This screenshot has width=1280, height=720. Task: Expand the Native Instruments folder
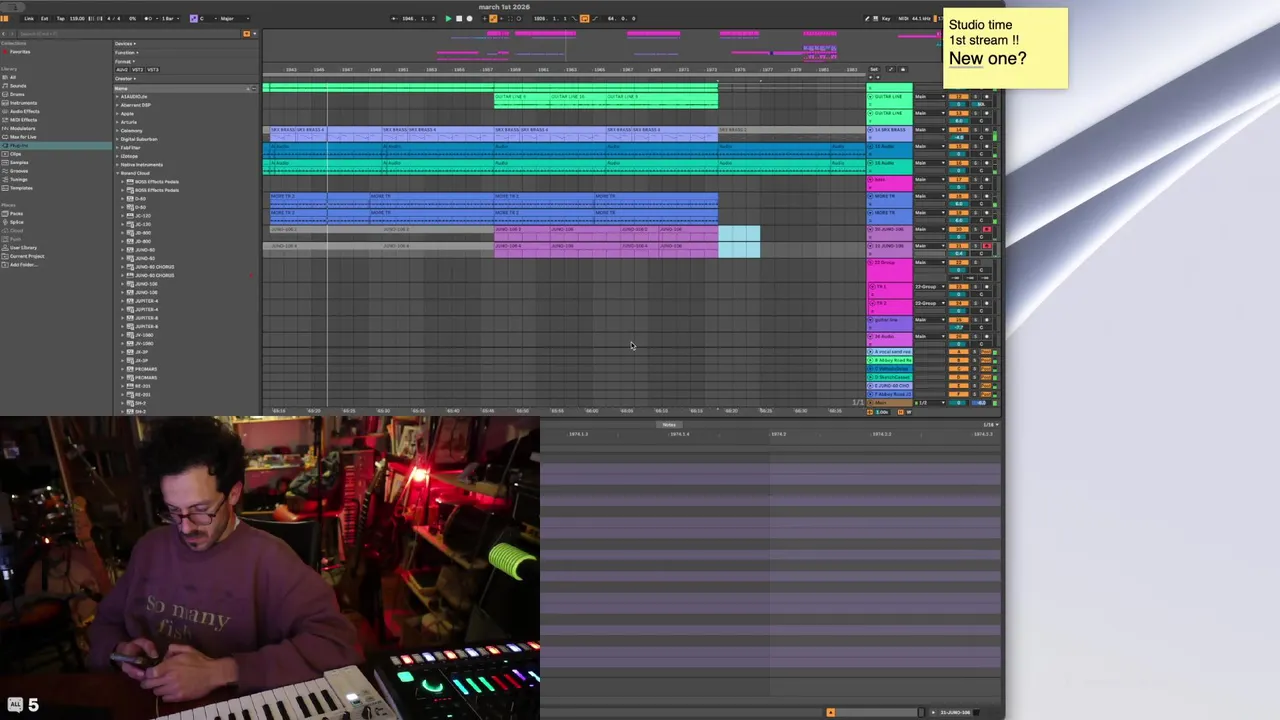click(x=118, y=164)
